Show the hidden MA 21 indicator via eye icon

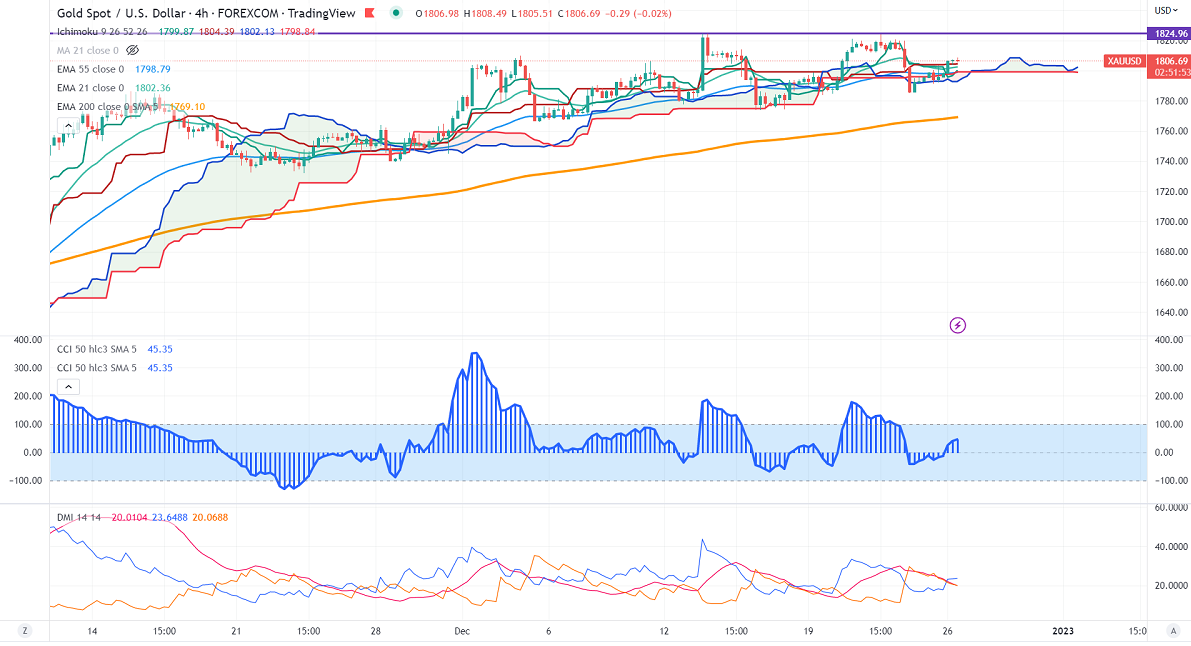point(132,50)
